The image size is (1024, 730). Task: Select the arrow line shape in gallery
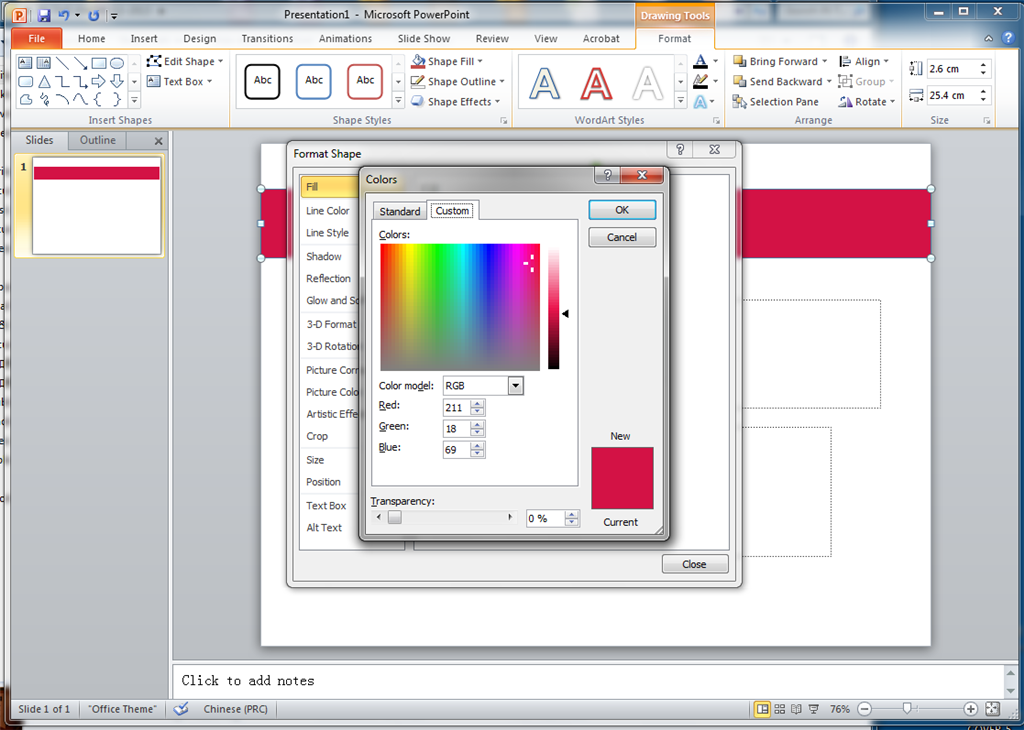(80, 63)
